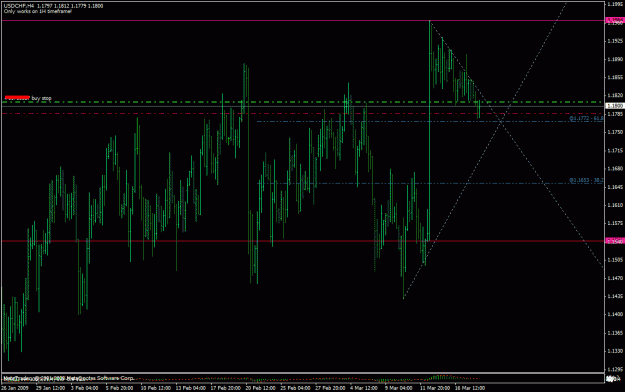Click the '20 Feb 12:00' time axis label
This screenshot has width=625, height=392.
[261, 388]
